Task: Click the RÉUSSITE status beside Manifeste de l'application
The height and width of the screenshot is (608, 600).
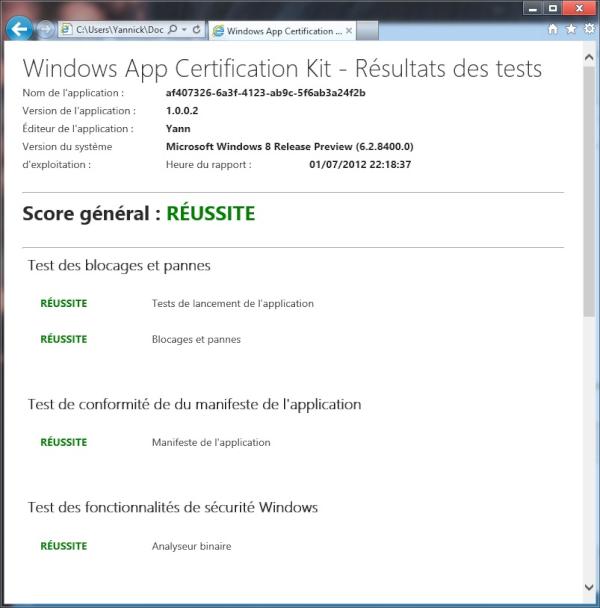Action: [64, 442]
